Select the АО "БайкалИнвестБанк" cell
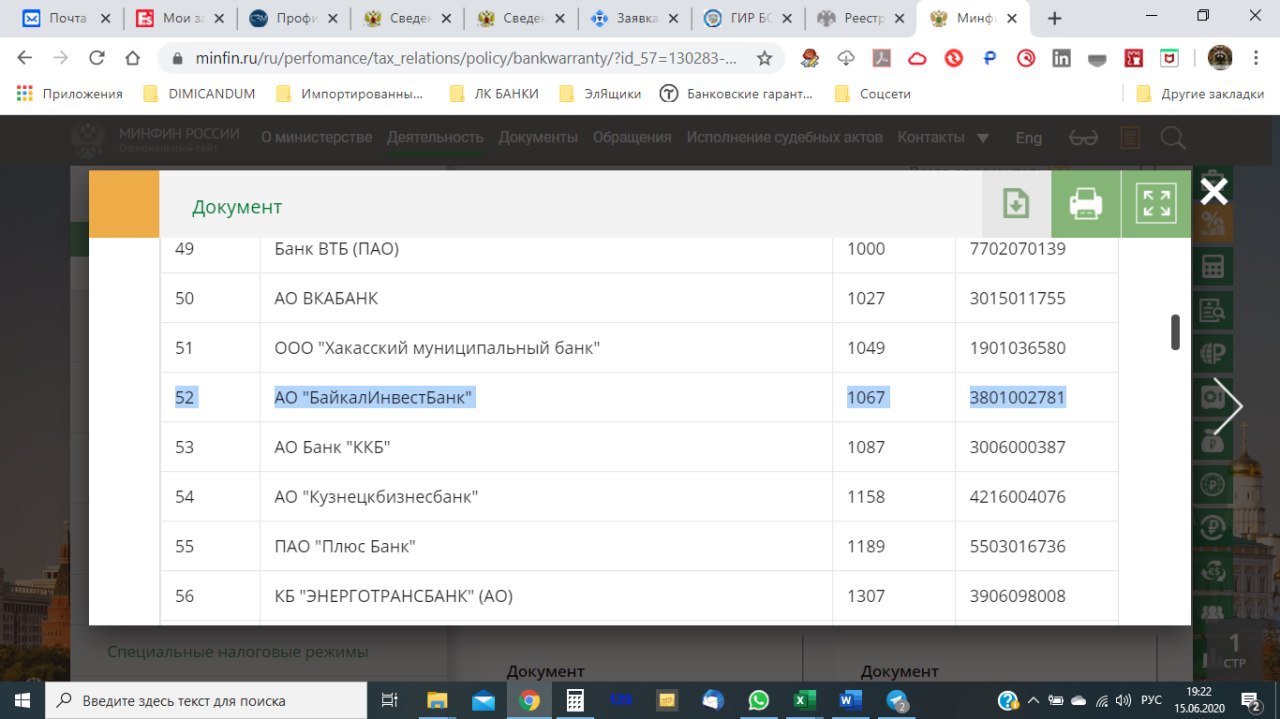The height and width of the screenshot is (719, 1280). tap(546, 397)
